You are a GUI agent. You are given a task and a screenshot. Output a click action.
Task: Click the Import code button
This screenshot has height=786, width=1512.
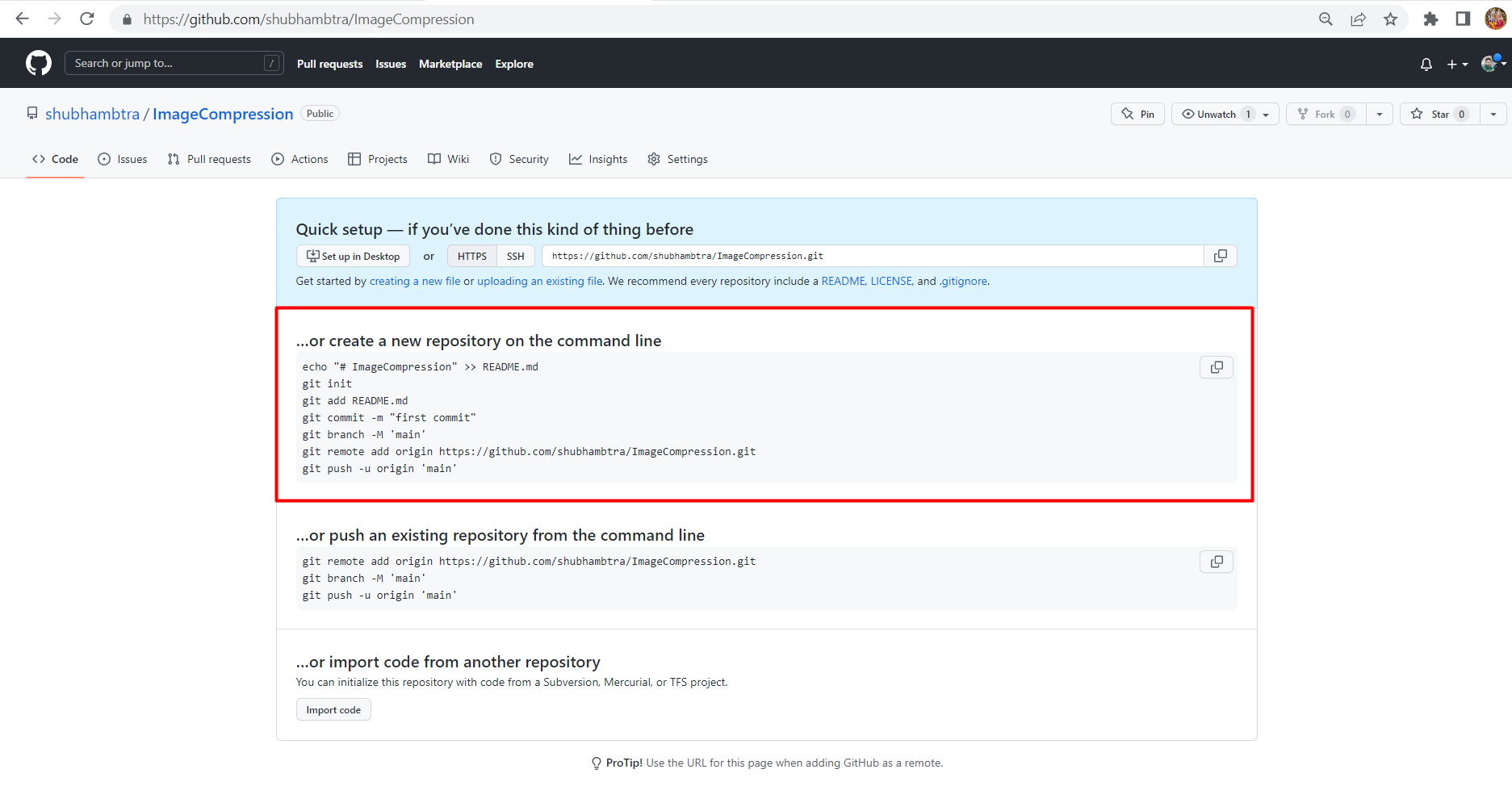(333, 710)
